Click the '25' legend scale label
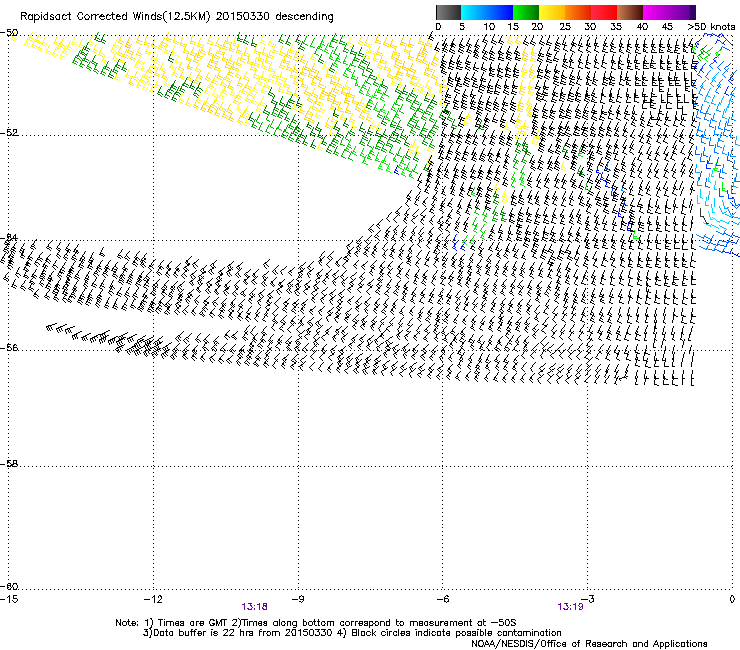The image size is (740, 650). [x=565, y=27]
